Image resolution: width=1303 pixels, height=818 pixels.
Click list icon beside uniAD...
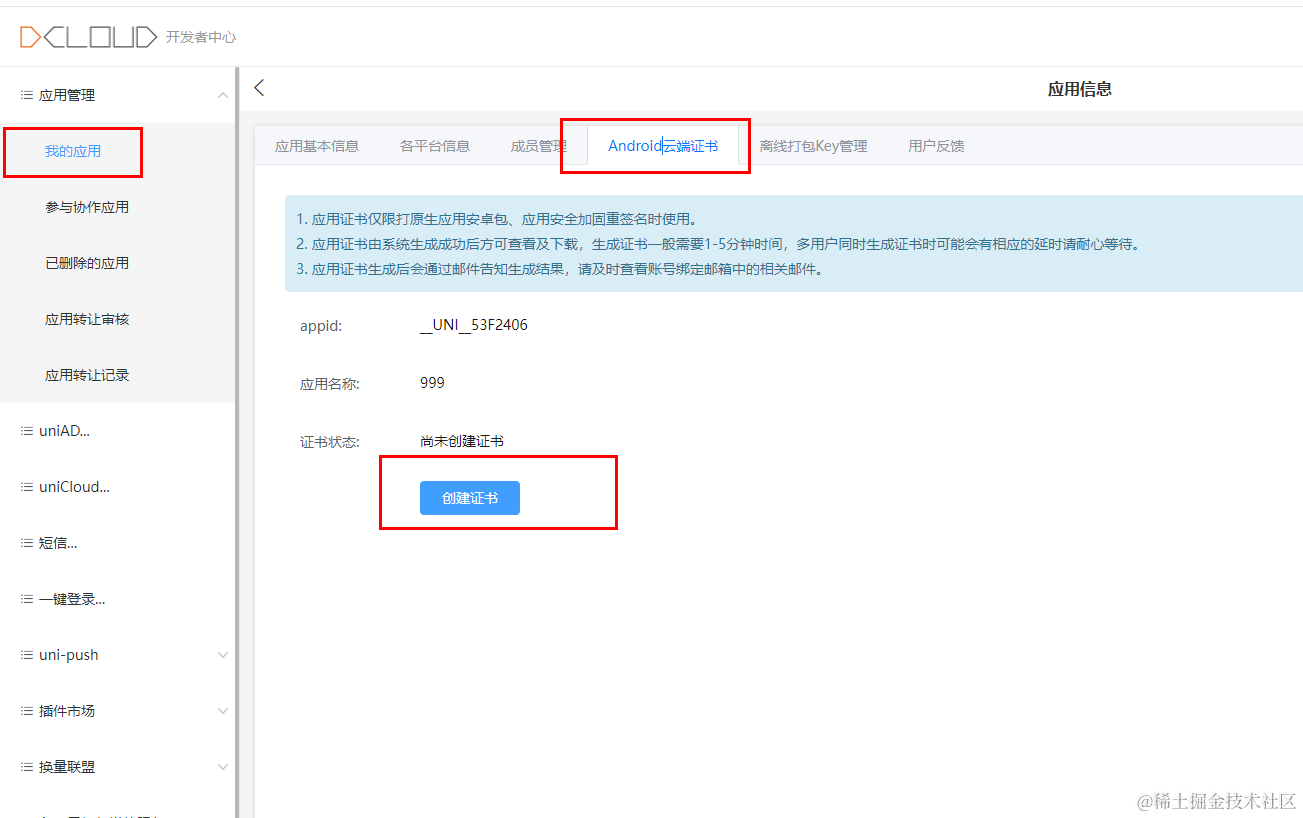[x=27, y=431]
